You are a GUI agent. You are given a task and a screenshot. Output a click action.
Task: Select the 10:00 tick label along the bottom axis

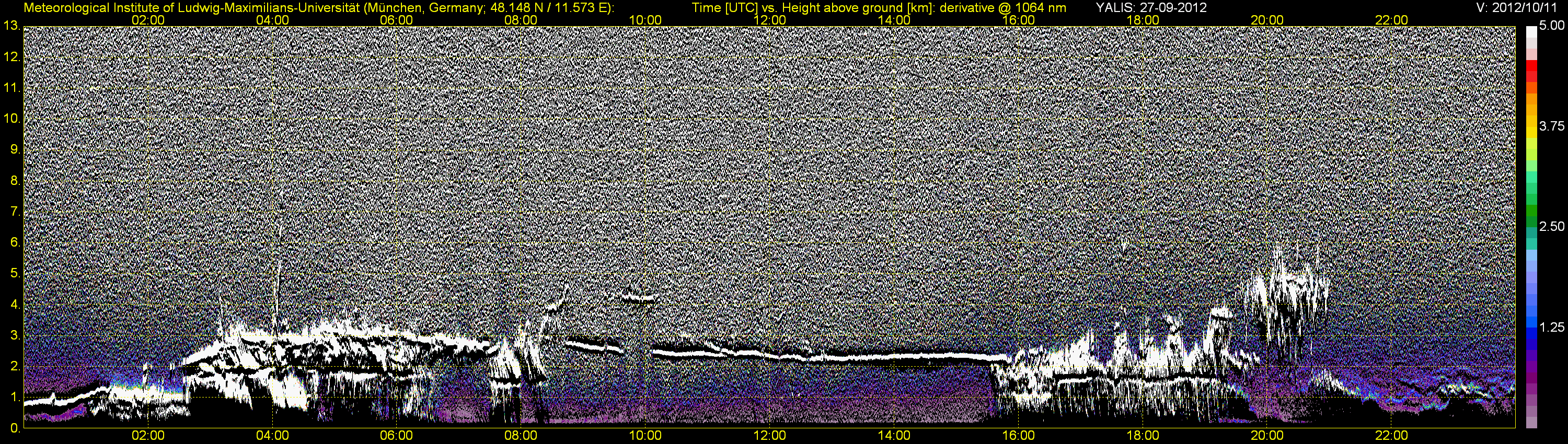(x=645, y=436)
